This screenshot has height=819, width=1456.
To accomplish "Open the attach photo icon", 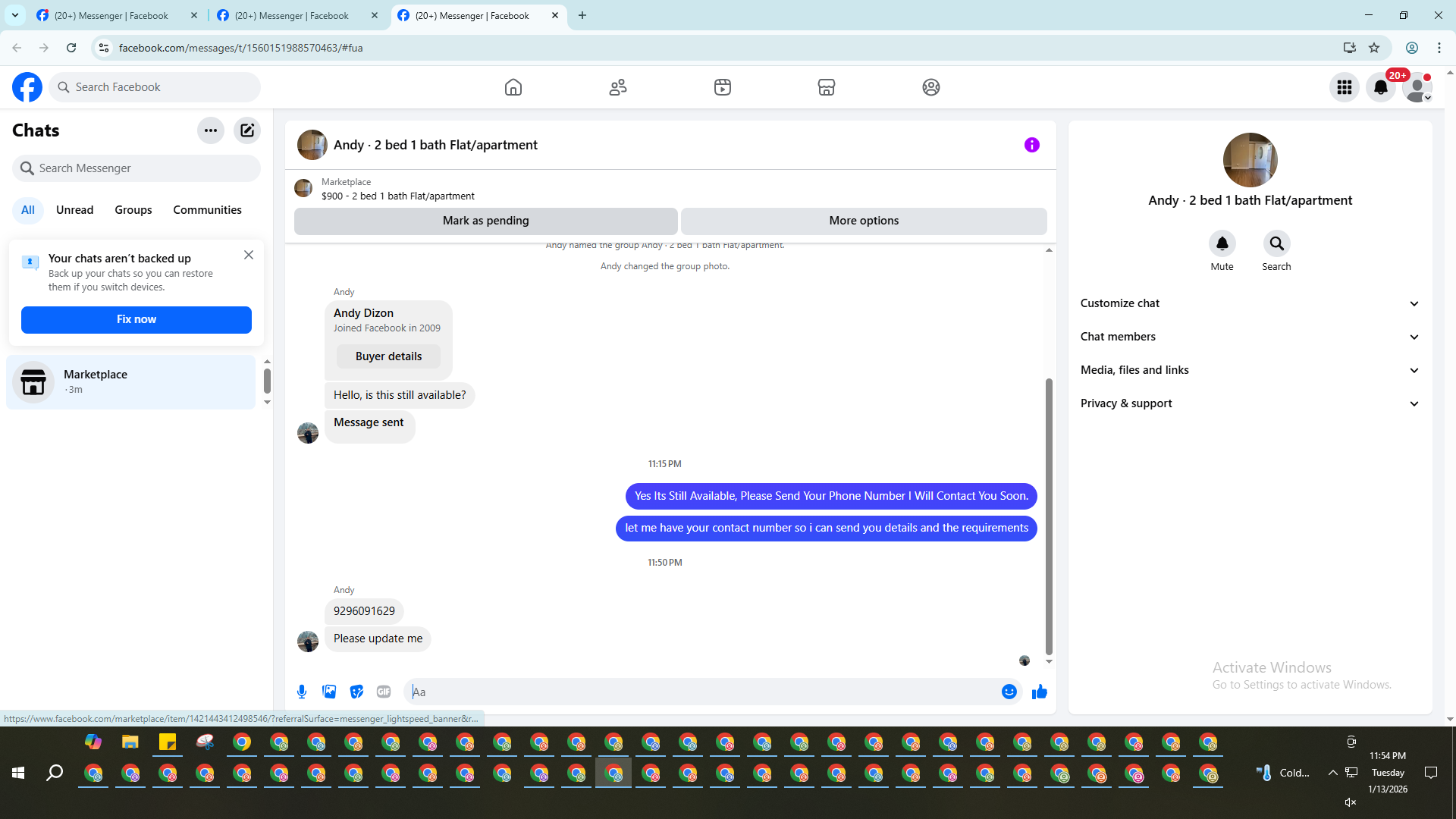I will 329,692.
